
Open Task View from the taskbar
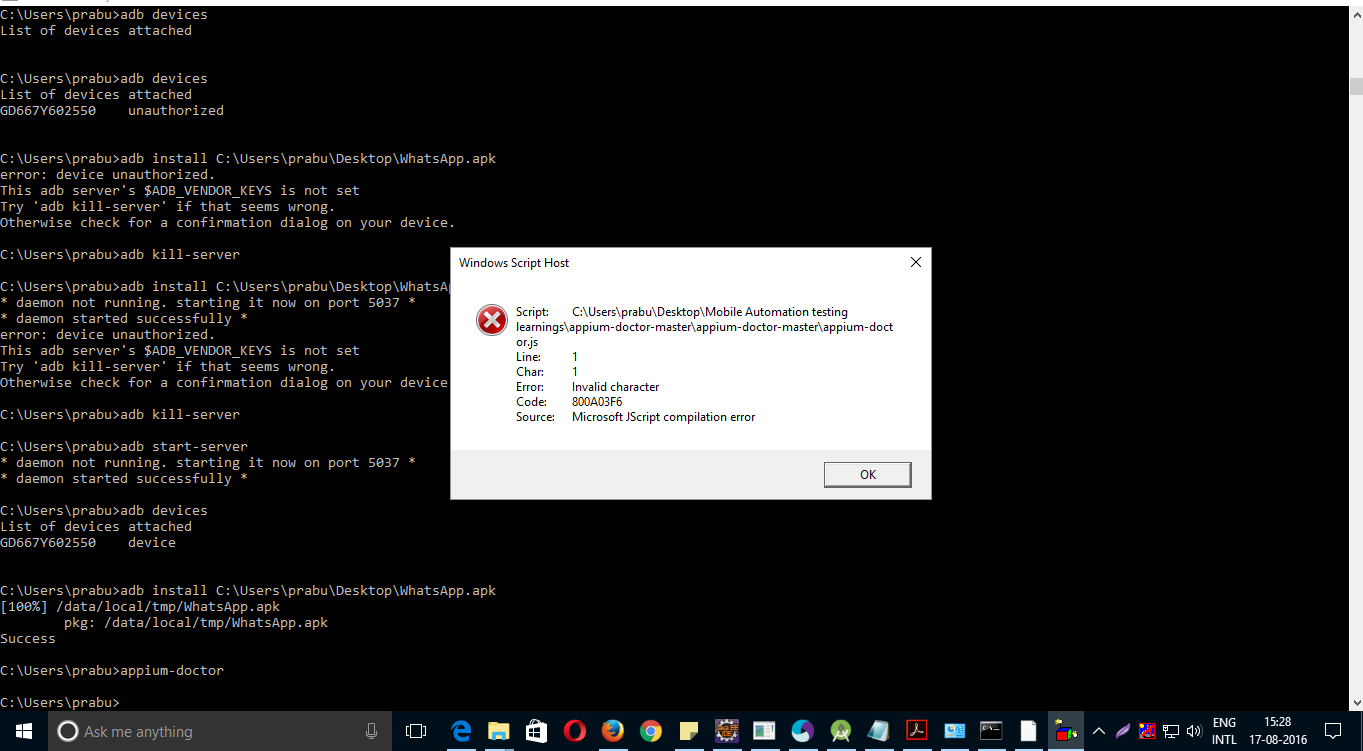point(416,731)
